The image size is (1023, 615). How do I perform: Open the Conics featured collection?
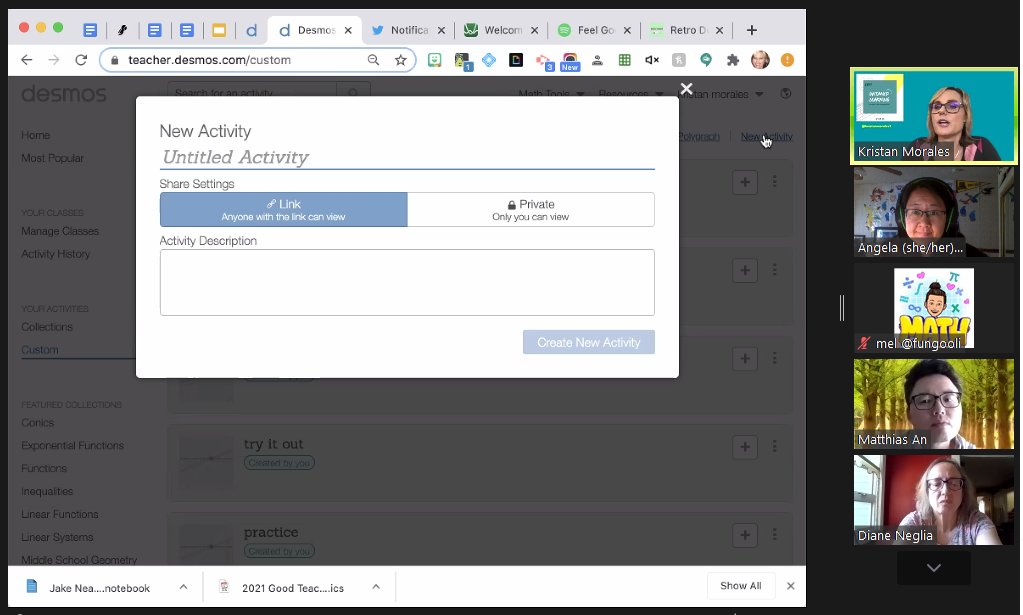pos(37,423)
